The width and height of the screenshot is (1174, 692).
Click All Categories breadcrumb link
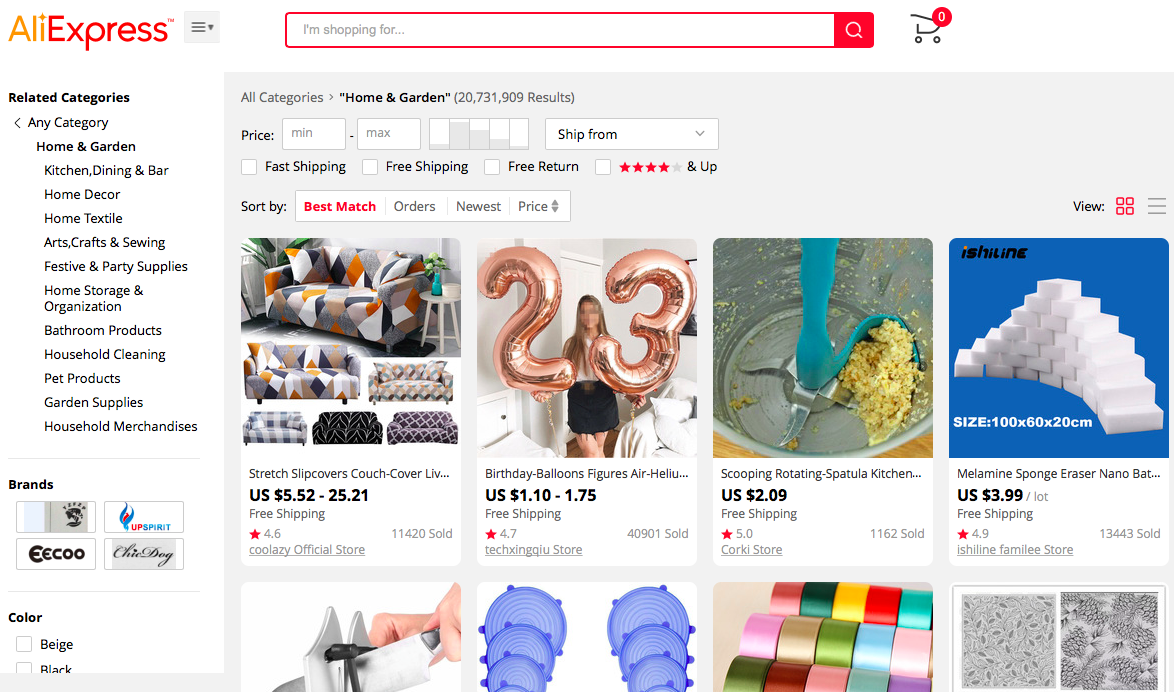click(x=282, y=97)
